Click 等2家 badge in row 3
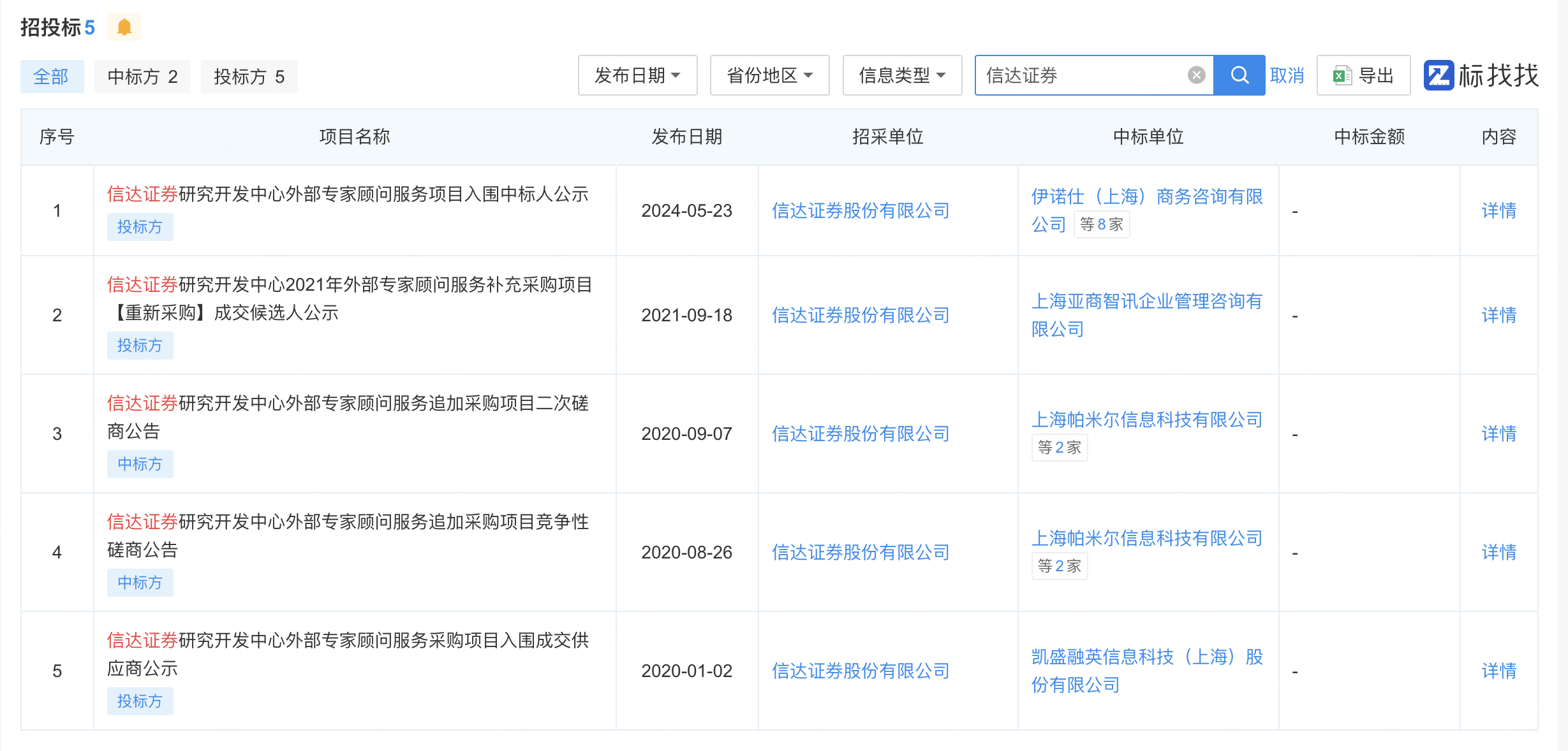 coord(1059,448)
